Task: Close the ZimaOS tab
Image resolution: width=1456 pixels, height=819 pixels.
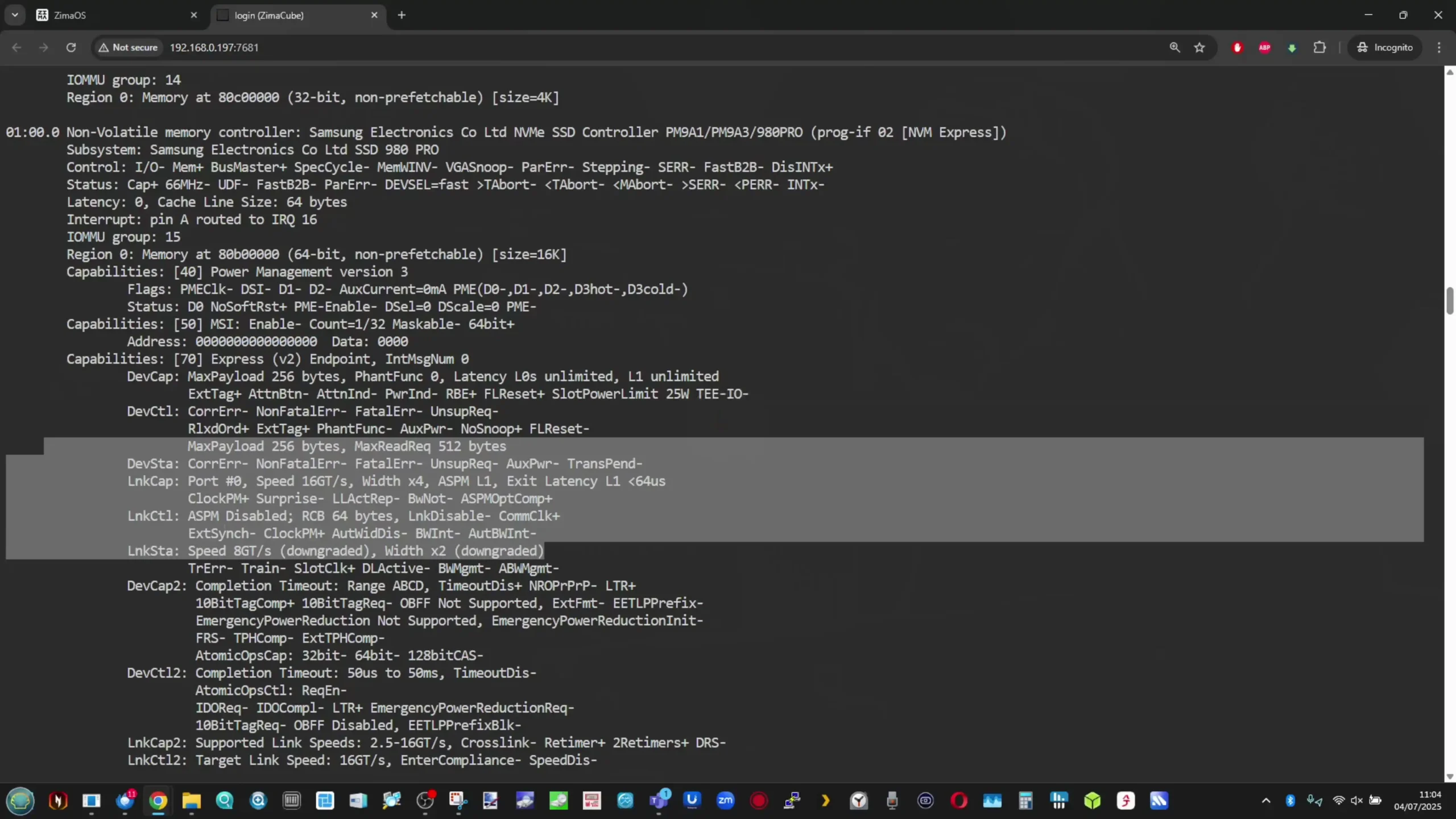Action: click(193, 15)
